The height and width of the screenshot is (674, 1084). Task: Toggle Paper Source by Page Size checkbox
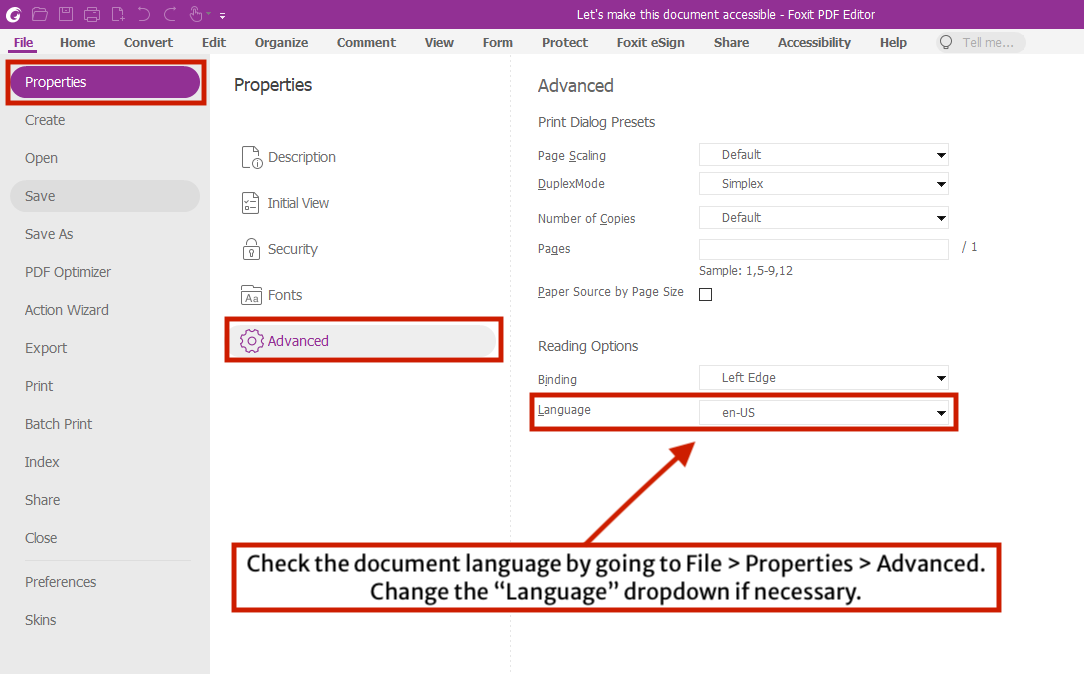[x=705, y=294]
